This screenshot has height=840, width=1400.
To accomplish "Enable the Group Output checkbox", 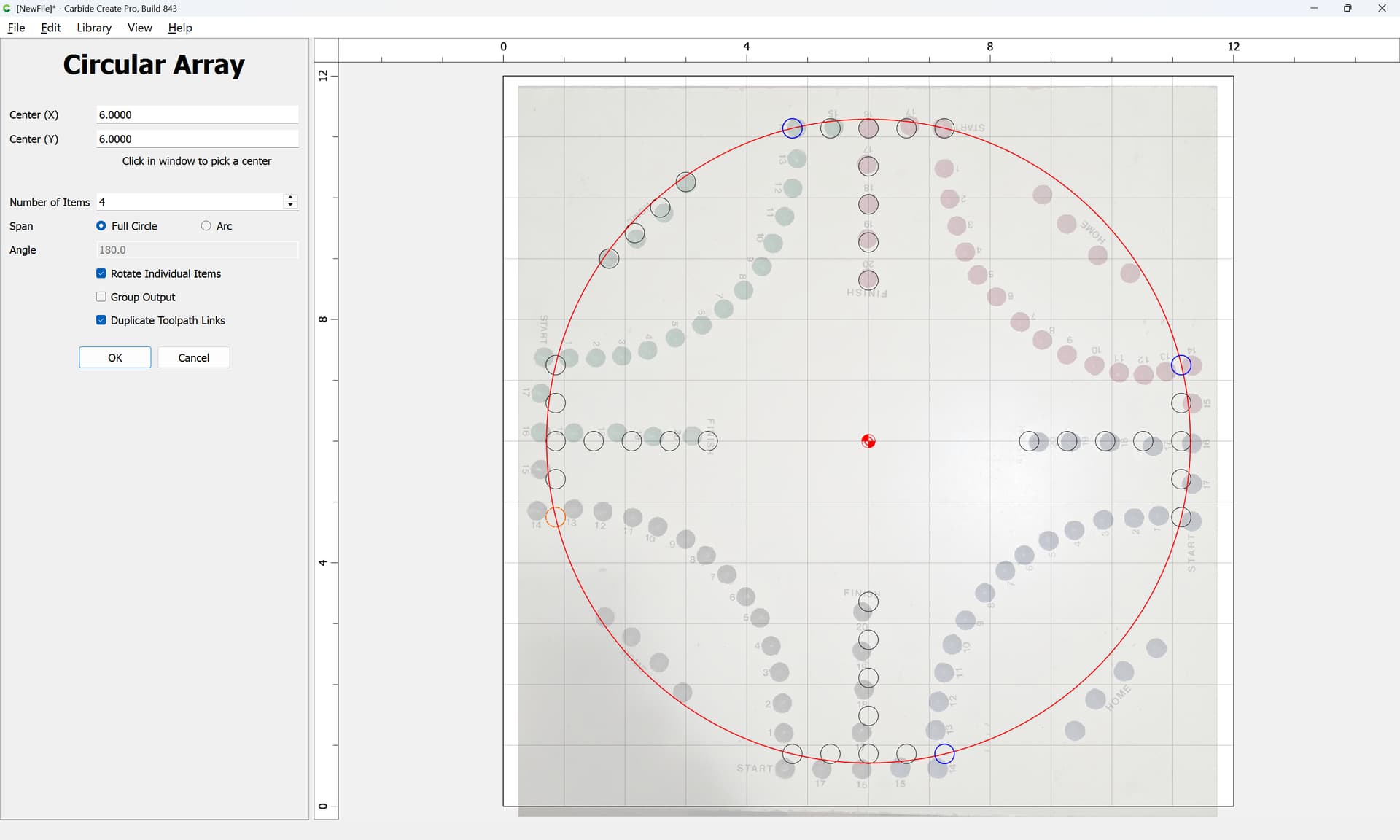I will click(101, 297).
